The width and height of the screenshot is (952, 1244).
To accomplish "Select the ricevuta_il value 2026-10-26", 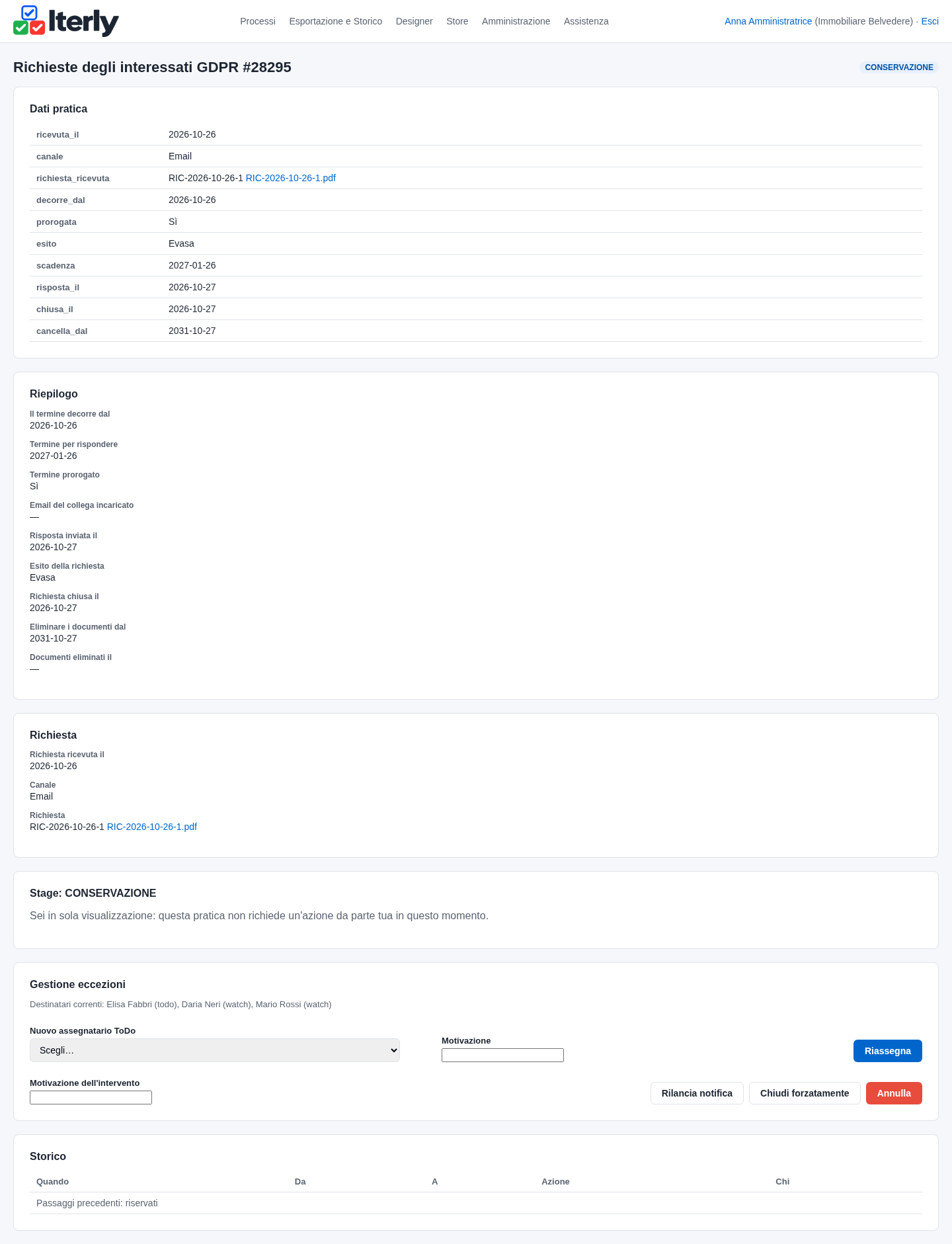I will pyautogui.click(x=192, y=134).
